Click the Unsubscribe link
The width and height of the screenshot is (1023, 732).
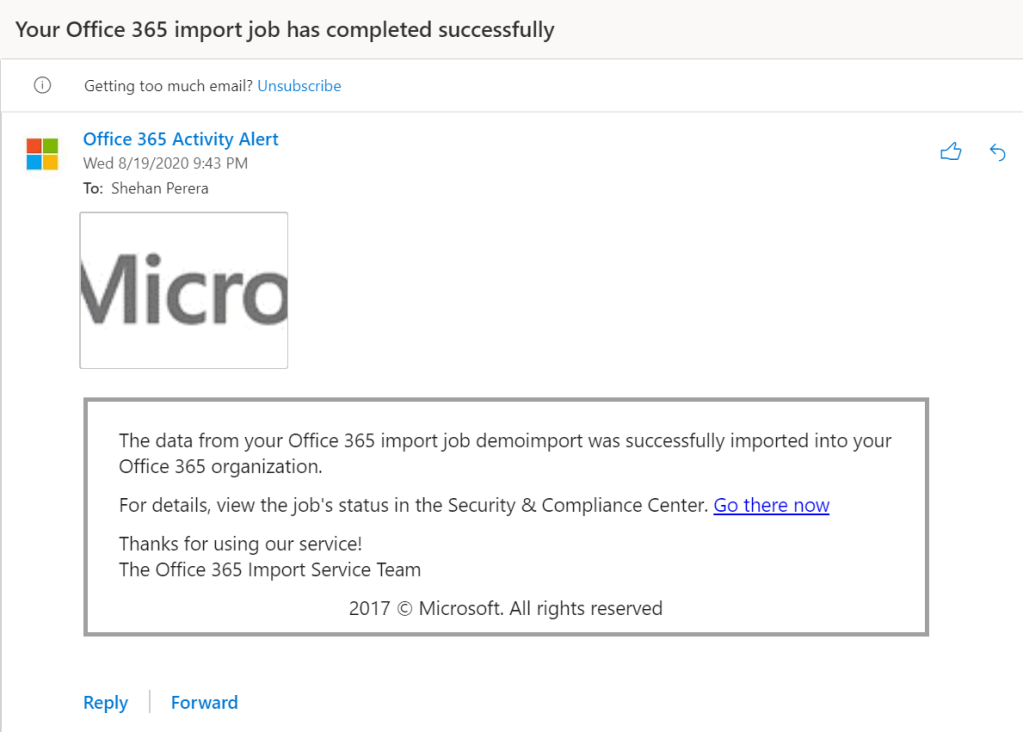tap(299, 86)
